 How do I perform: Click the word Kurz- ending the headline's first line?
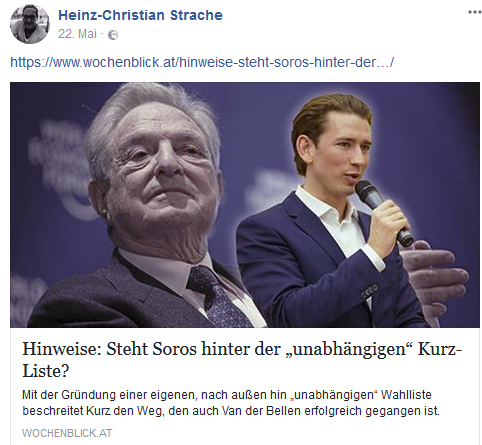[440, 349]
